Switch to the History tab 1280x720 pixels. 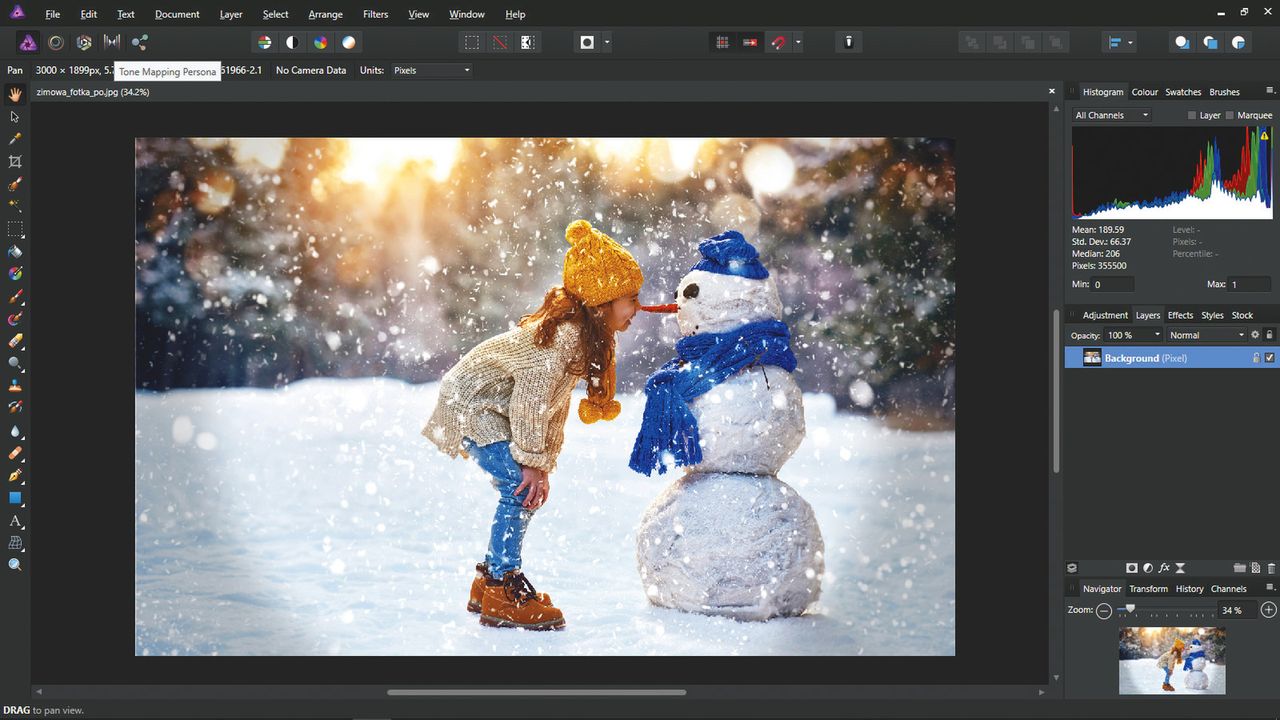coord(1189,589)
